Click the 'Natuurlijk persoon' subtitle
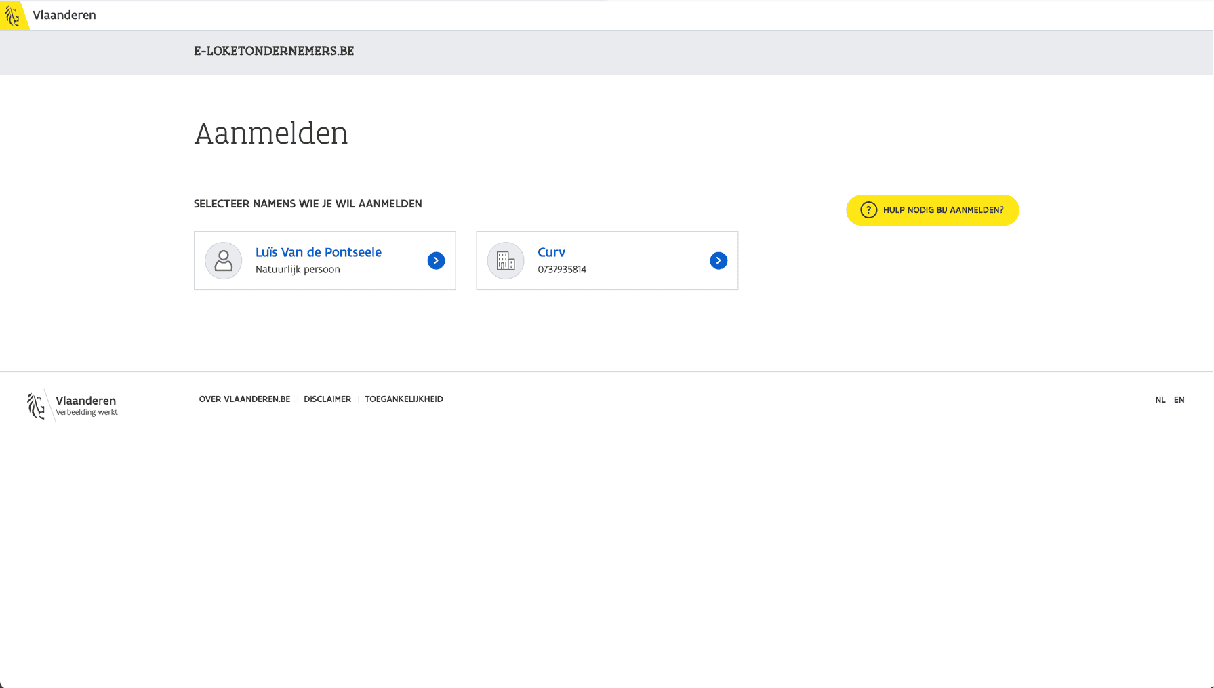Image resolution: width=1214 pixels, height=688 pixels. coord(297,269)
